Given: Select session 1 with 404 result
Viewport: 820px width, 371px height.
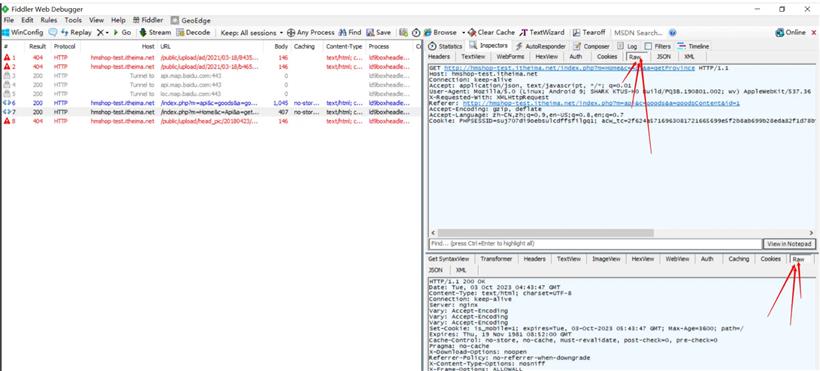Looking at the screenshot, I should 210,58.
